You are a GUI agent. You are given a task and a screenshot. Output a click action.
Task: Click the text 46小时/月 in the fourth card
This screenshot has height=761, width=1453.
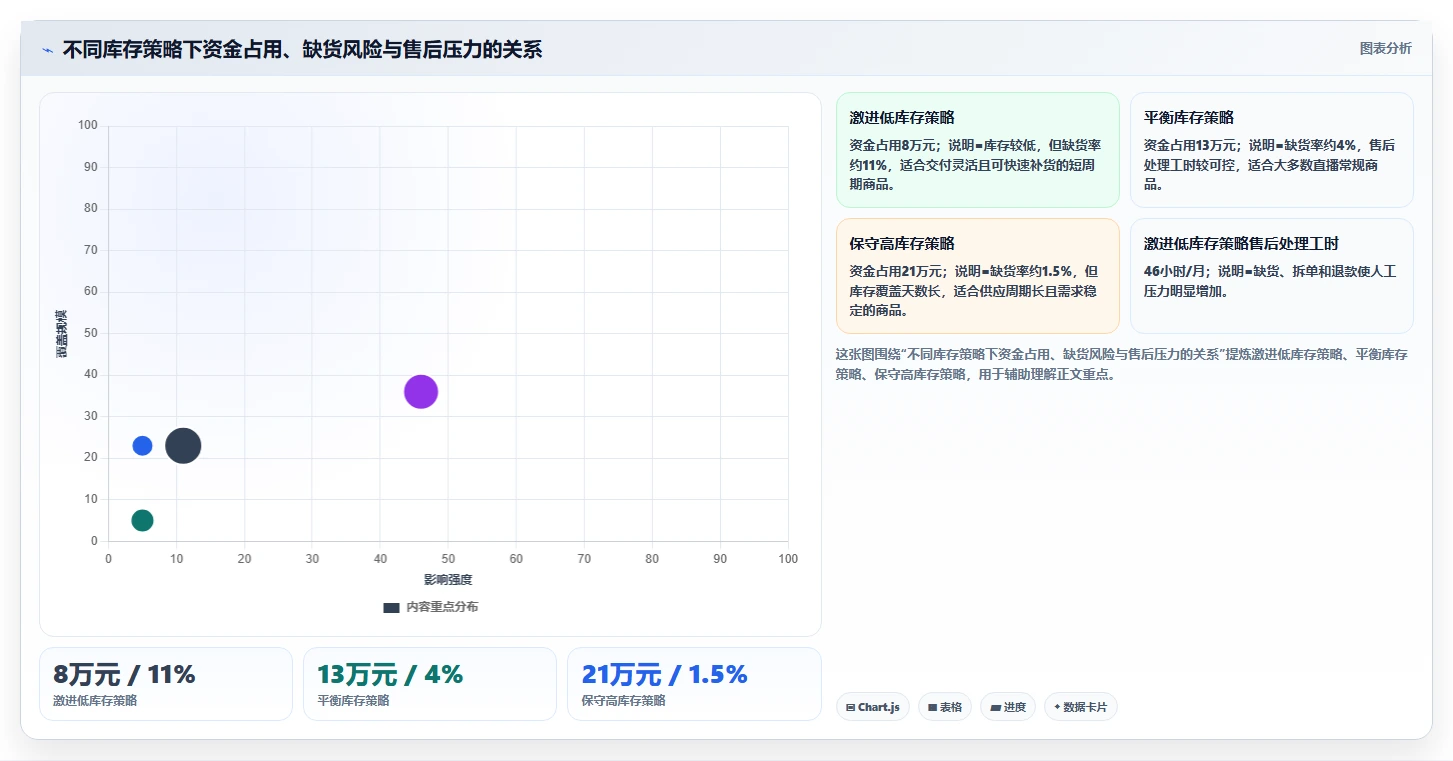pyautogui.click(x=1173, y=271)
